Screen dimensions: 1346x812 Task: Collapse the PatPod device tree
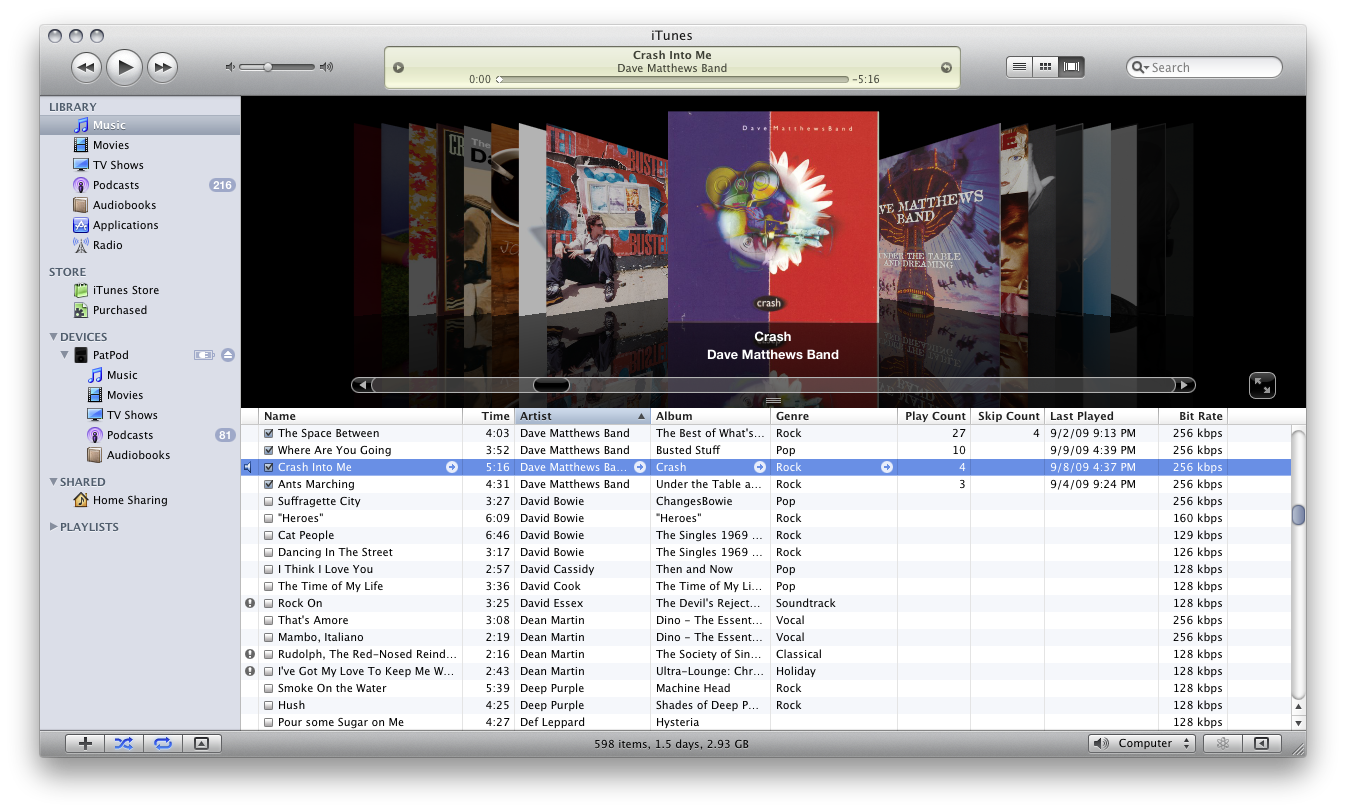tap(65, 355)
